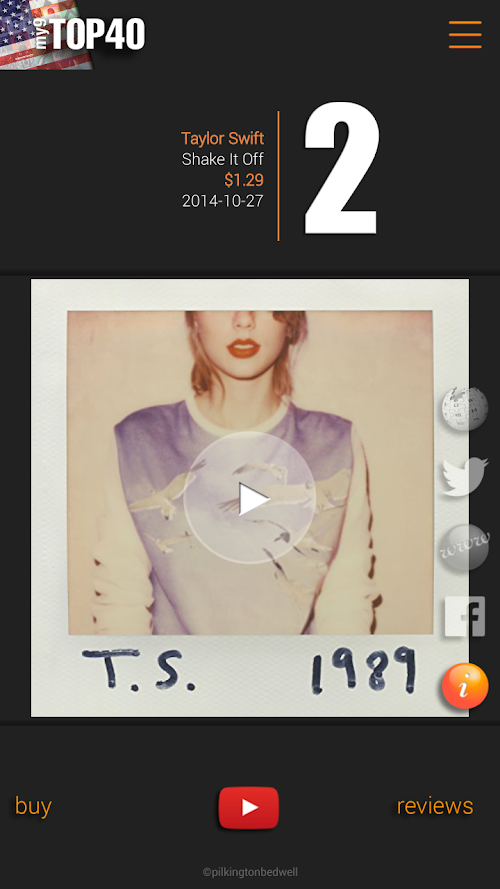The height and width of the screenshot is (889, 500).
Task: Open the orange hamburger menu
Action: coord(465,35)
